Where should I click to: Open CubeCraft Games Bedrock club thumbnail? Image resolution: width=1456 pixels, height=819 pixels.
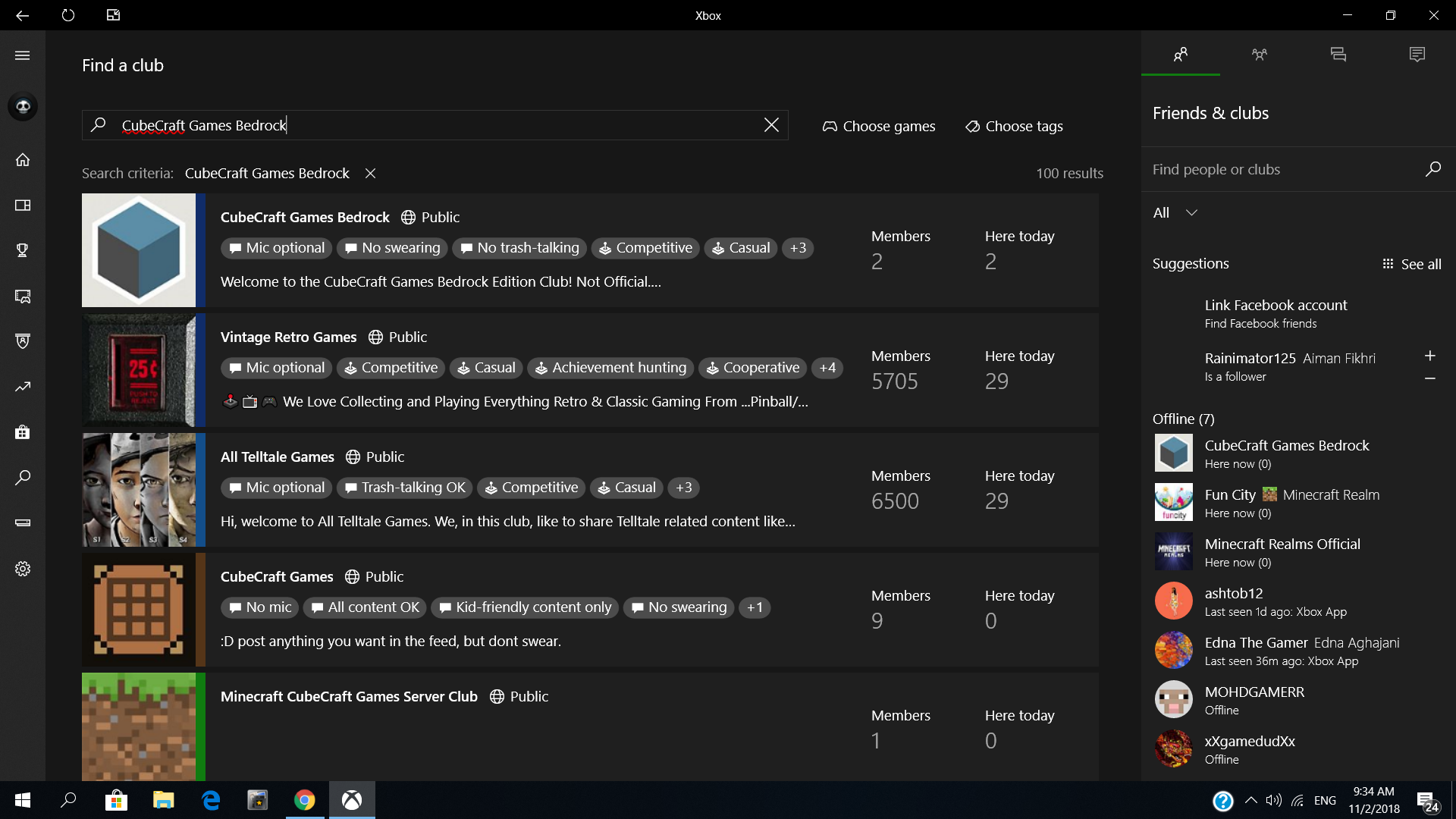tap(139, 250)
